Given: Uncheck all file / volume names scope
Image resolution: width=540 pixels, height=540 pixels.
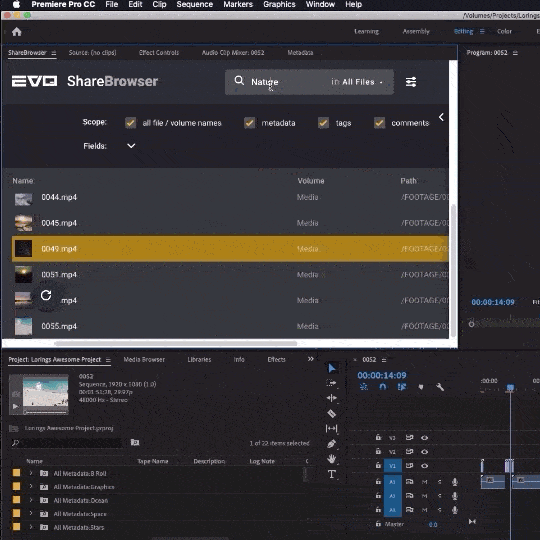Looking at the screenshot, I should (x=131, y=123).
